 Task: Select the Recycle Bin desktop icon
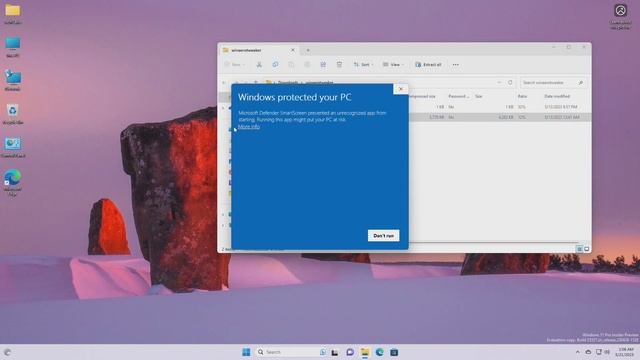point(13,114)
